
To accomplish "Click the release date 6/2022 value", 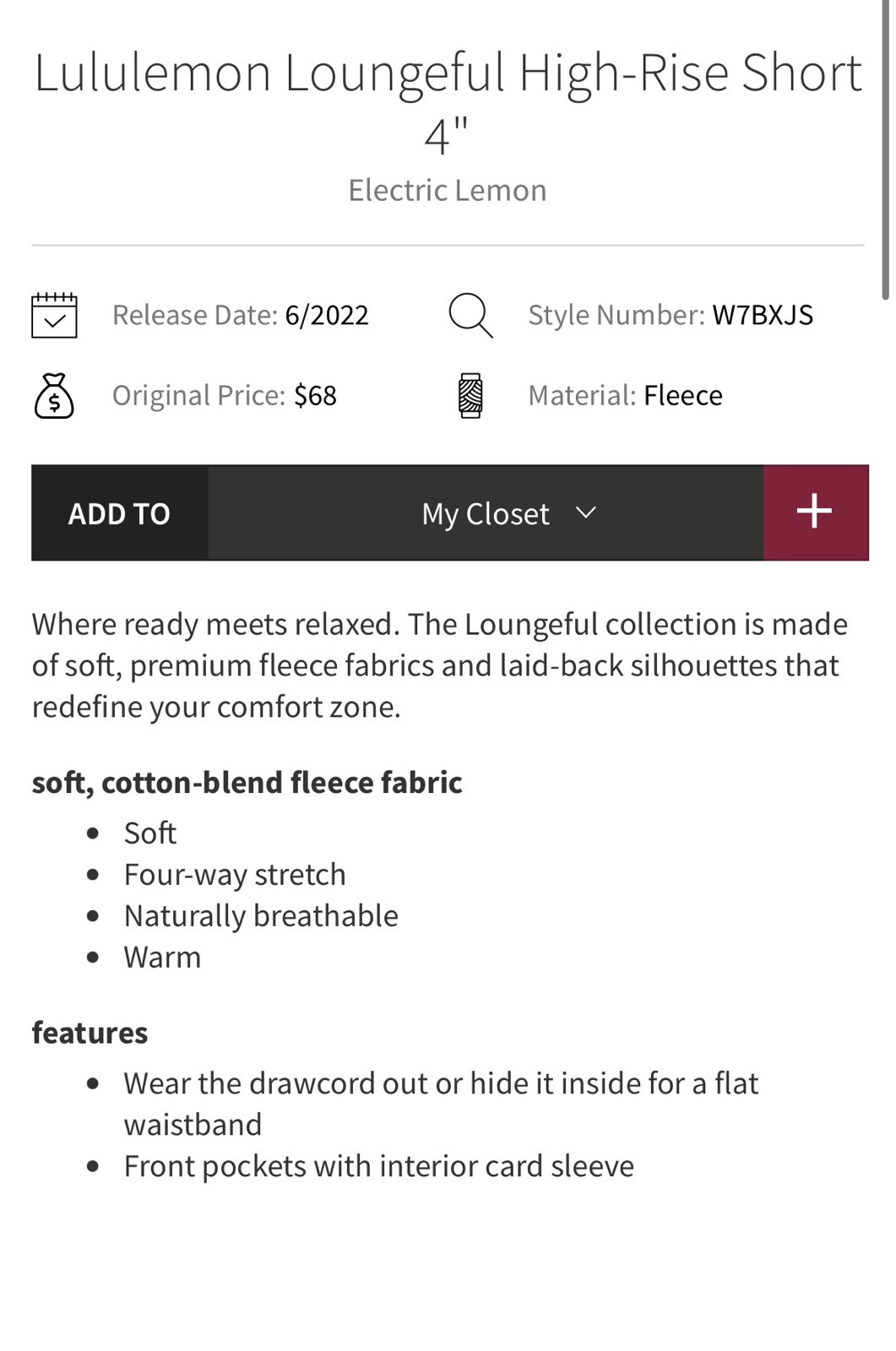I will [x=327, y=315].
